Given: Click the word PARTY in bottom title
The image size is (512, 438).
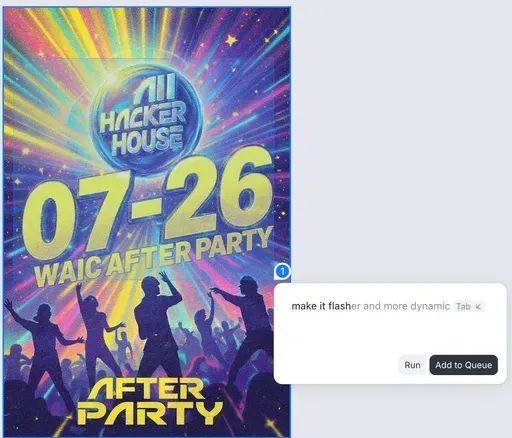Looking at the screenshot, I should click(x=149, y=416).
